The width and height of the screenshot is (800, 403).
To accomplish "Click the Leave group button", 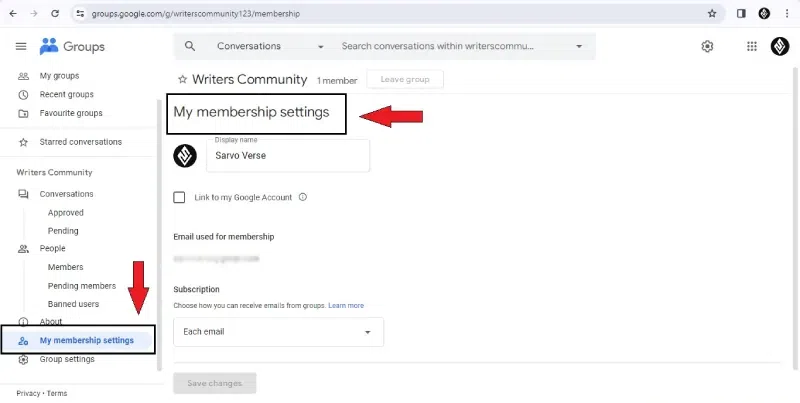I will click(405, 80).
